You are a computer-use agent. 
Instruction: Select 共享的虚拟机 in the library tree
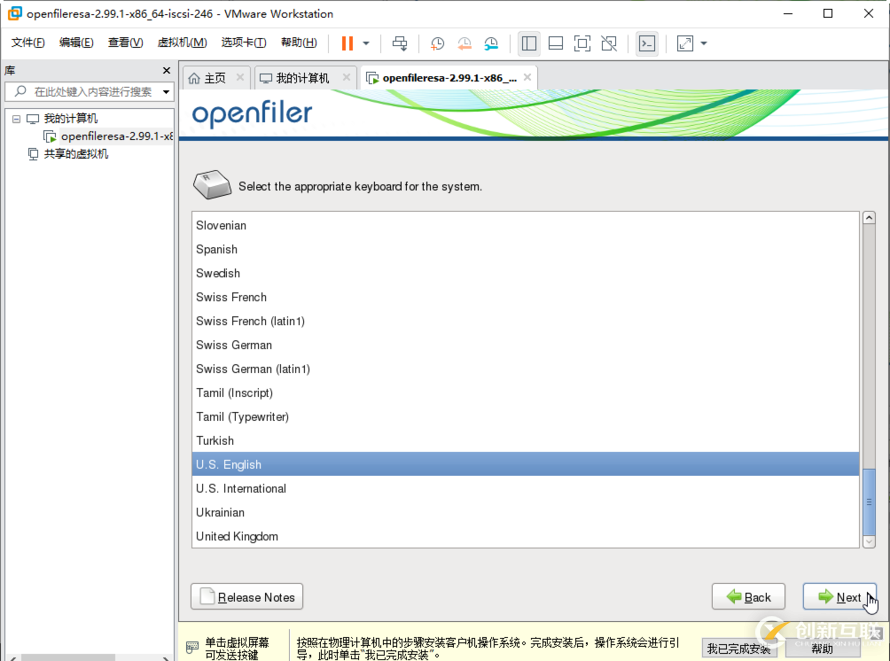[x=75, y=154]
